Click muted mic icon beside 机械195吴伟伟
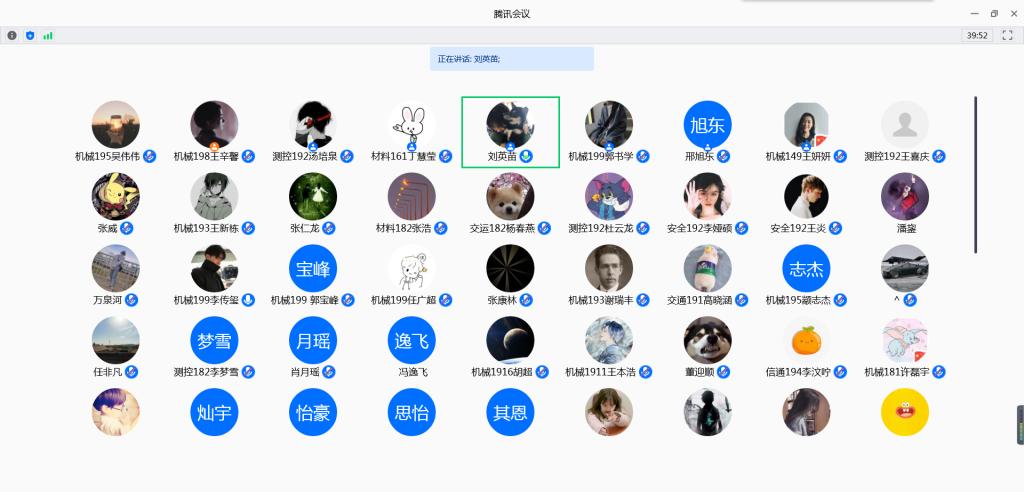This screenshot has width=1024, height=492. pyautogui.click(x=150, y=156)
